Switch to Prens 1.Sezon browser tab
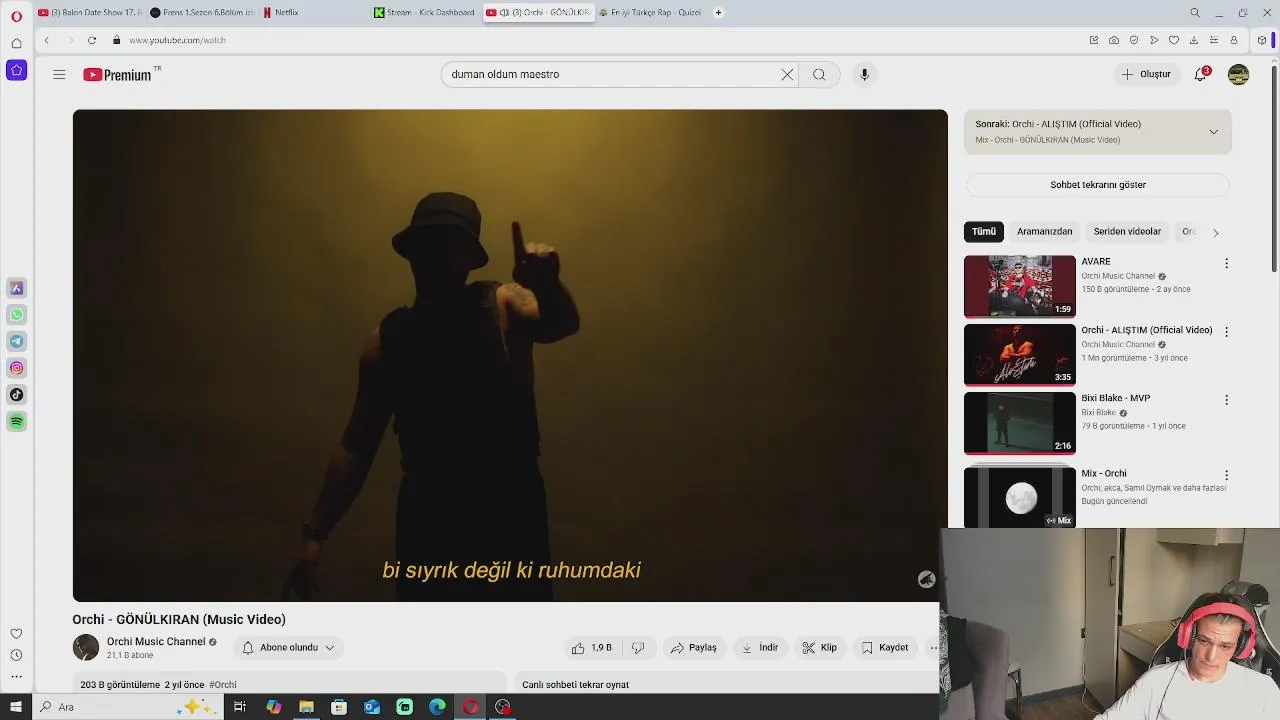The width and height of the screenshot is (1280, 720). 202,13
